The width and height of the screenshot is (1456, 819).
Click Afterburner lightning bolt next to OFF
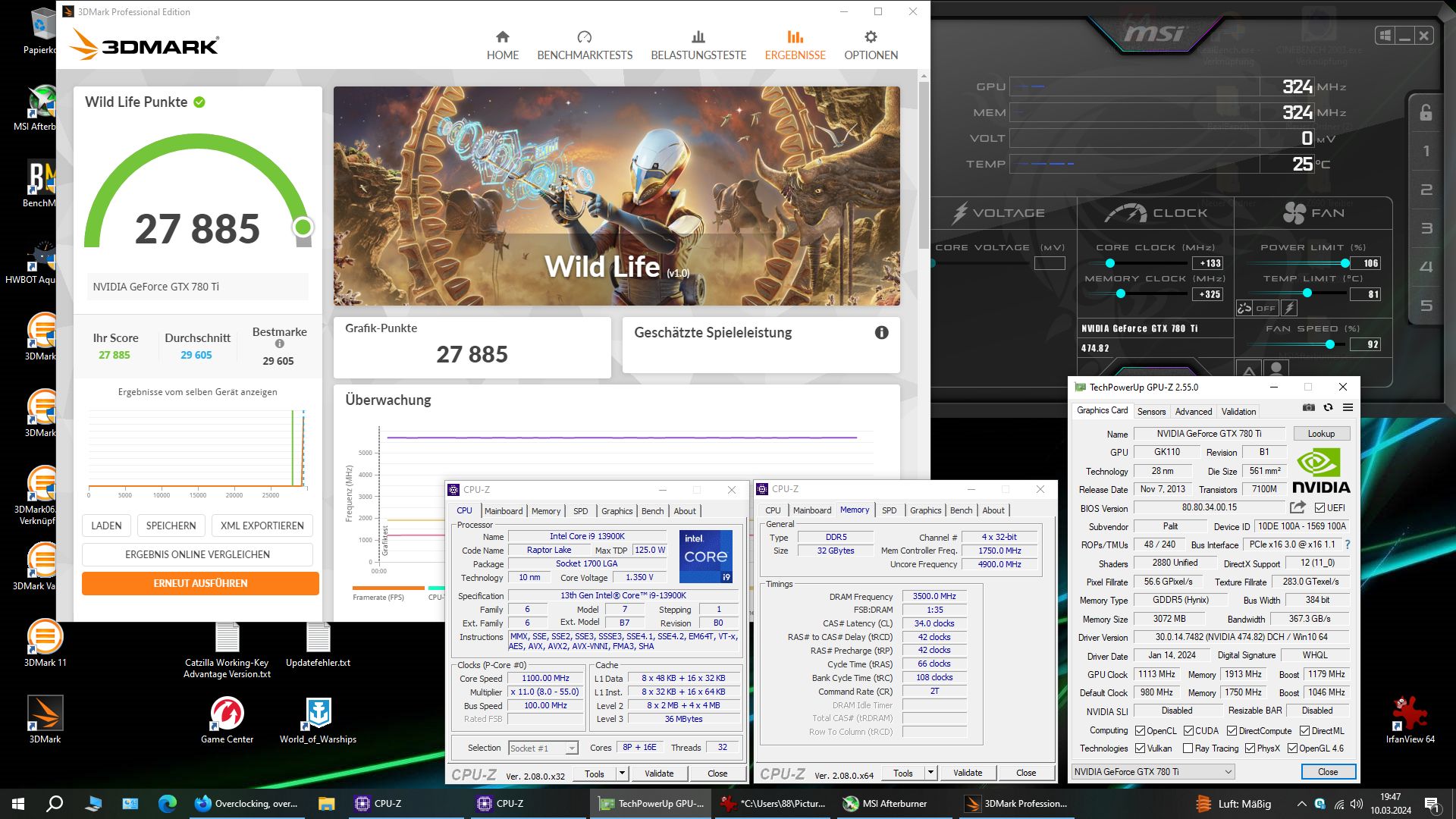pyautogui.click(x=1289, y=308)
